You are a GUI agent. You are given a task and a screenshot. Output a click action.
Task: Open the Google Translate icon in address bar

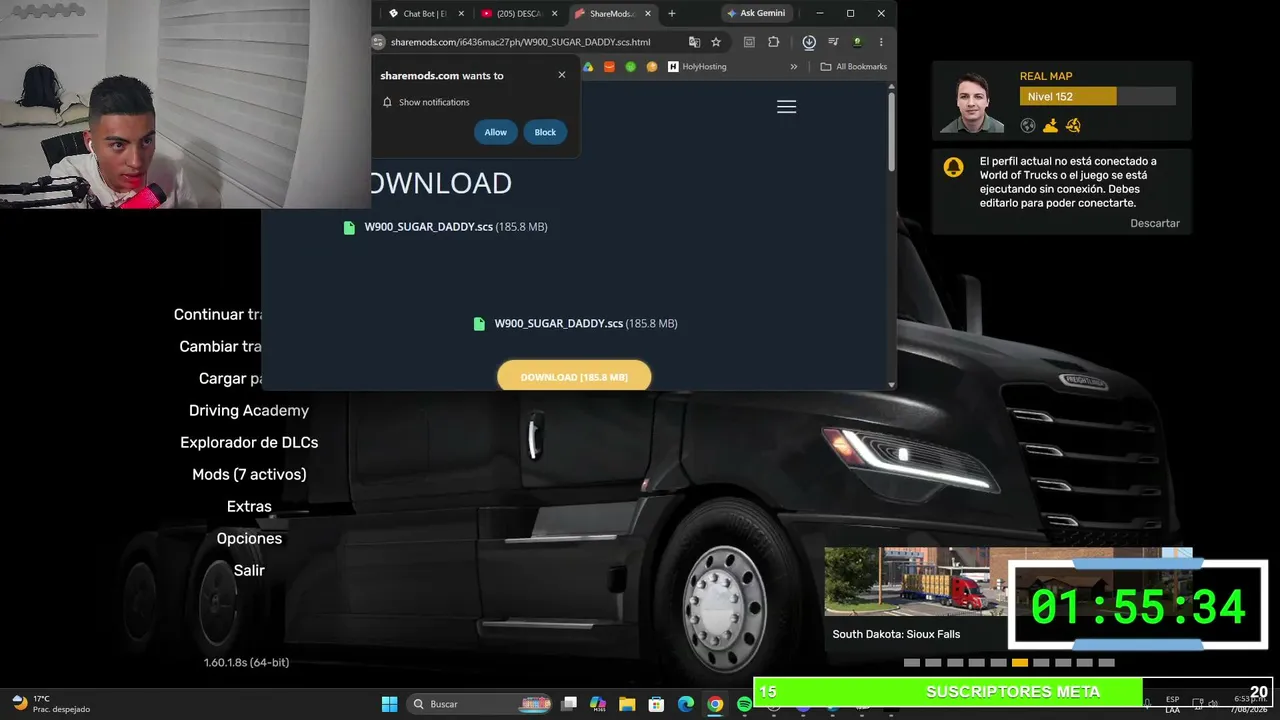coord(694,42)
